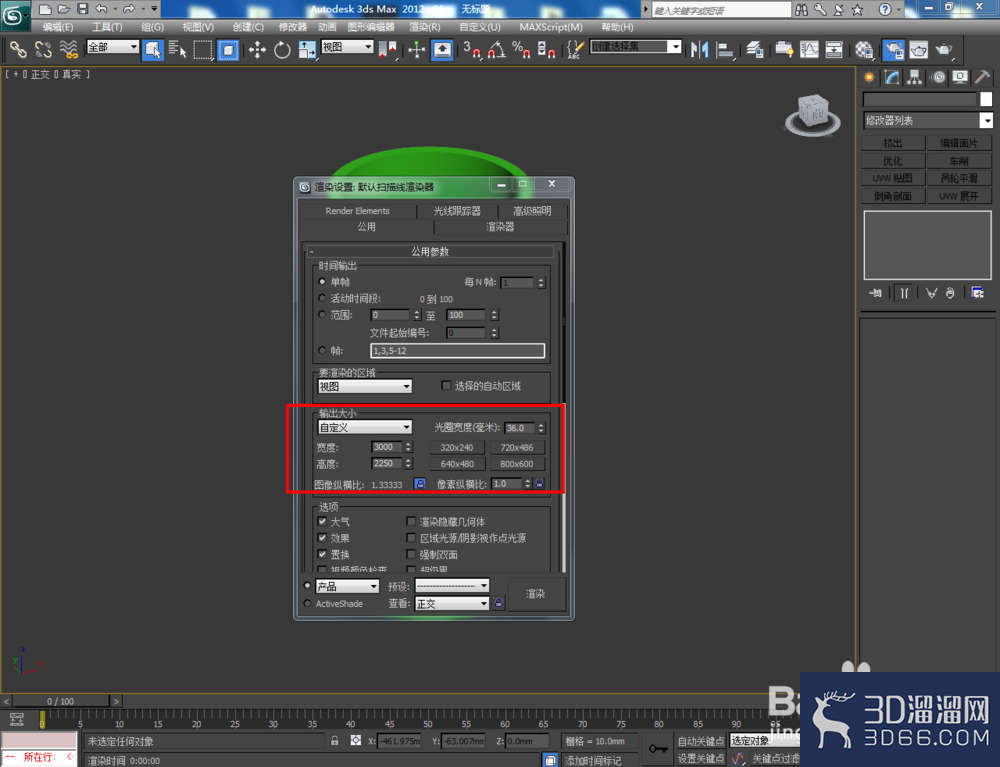1000x767 pixels.
Task: Collapse the Common Parameters rollout
Action: click(430, 251)
